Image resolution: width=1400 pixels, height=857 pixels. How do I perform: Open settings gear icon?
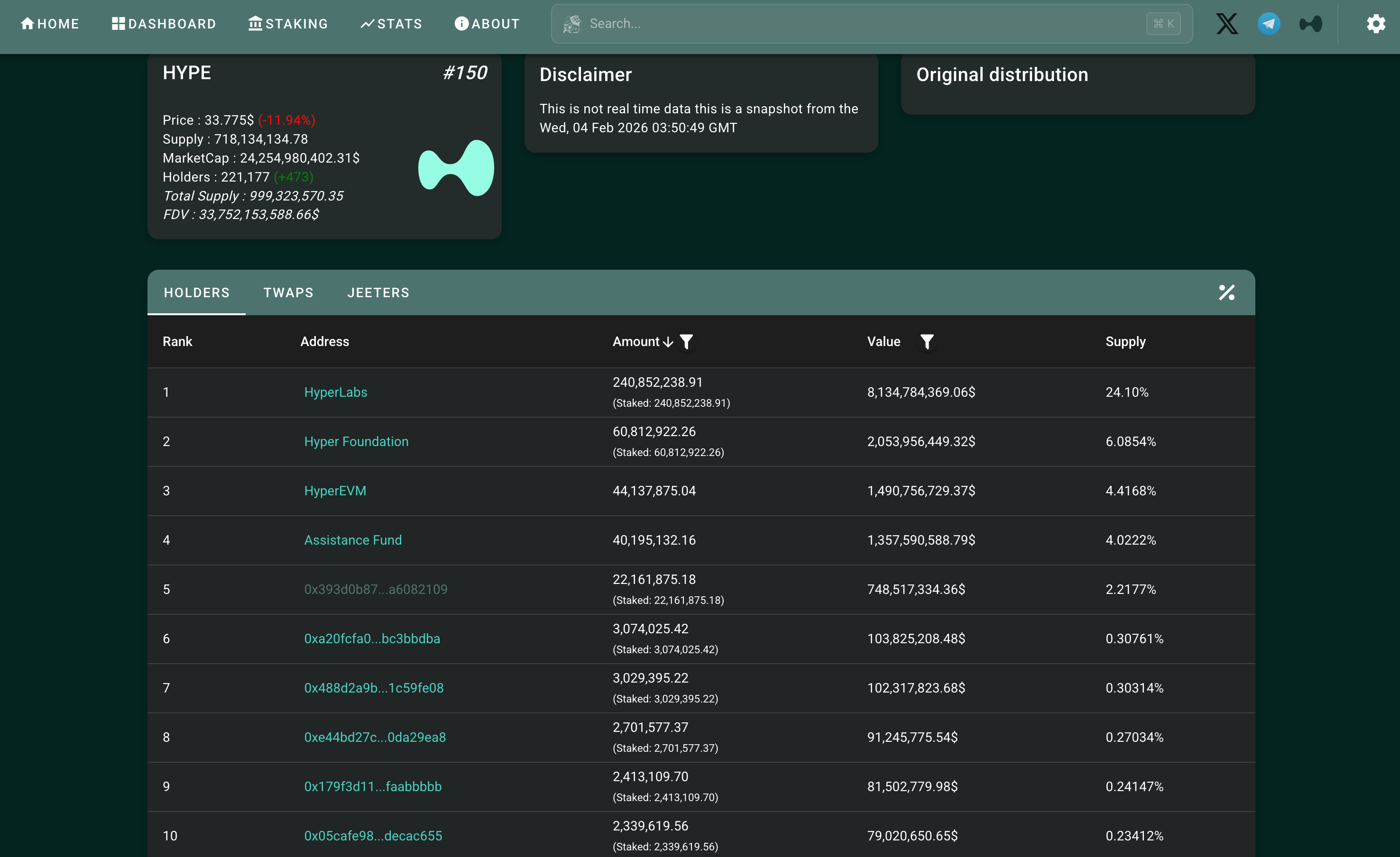coord(1375,24)
